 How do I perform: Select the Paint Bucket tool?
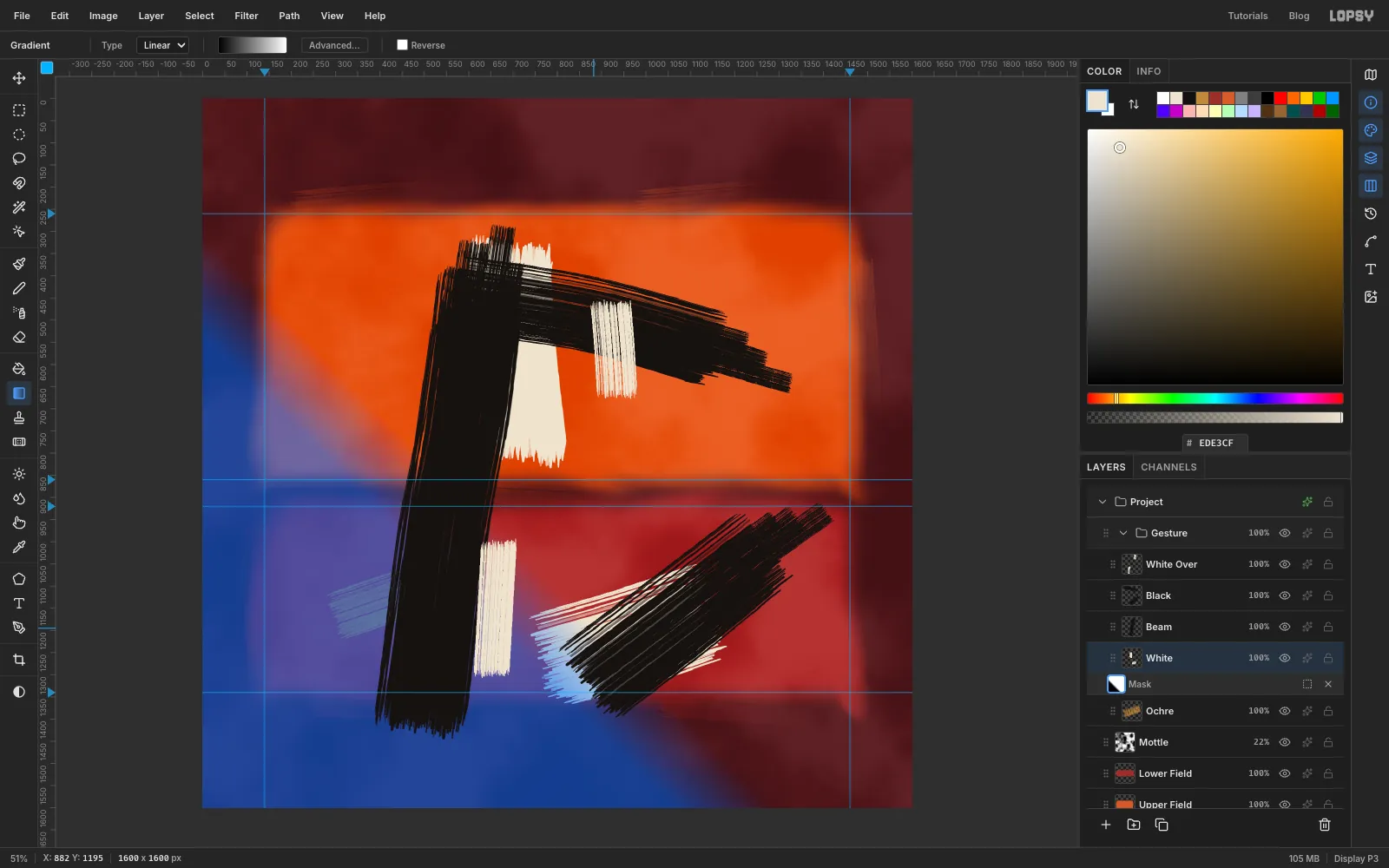pos(19,369)
